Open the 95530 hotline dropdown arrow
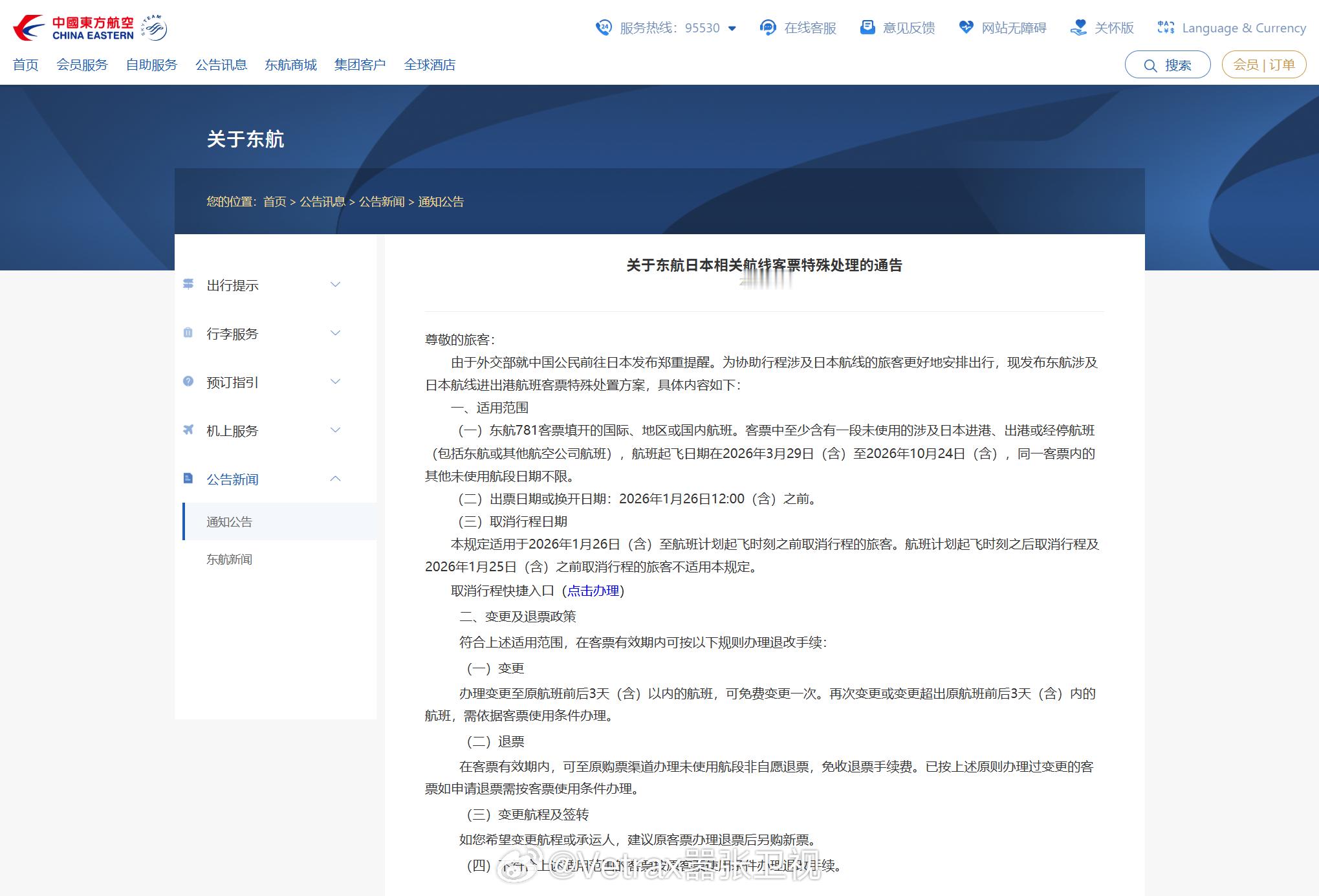The width and height of the screenshot is (1319, 896). (732, 28)
